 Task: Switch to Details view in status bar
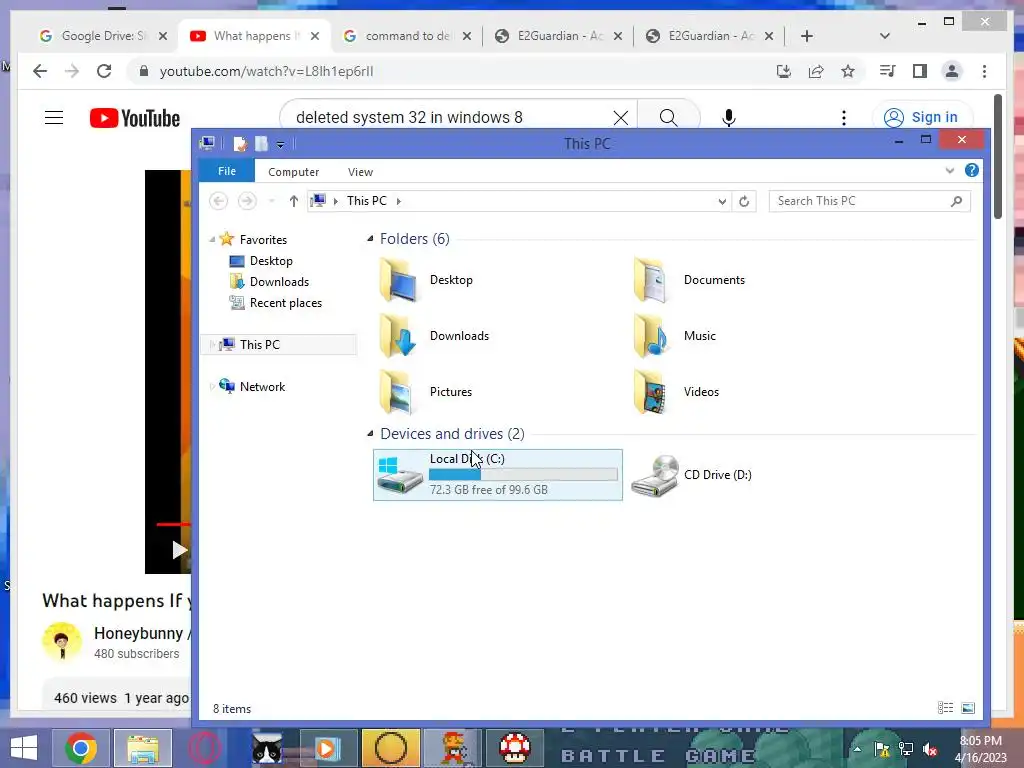click(x=946, y=708)
